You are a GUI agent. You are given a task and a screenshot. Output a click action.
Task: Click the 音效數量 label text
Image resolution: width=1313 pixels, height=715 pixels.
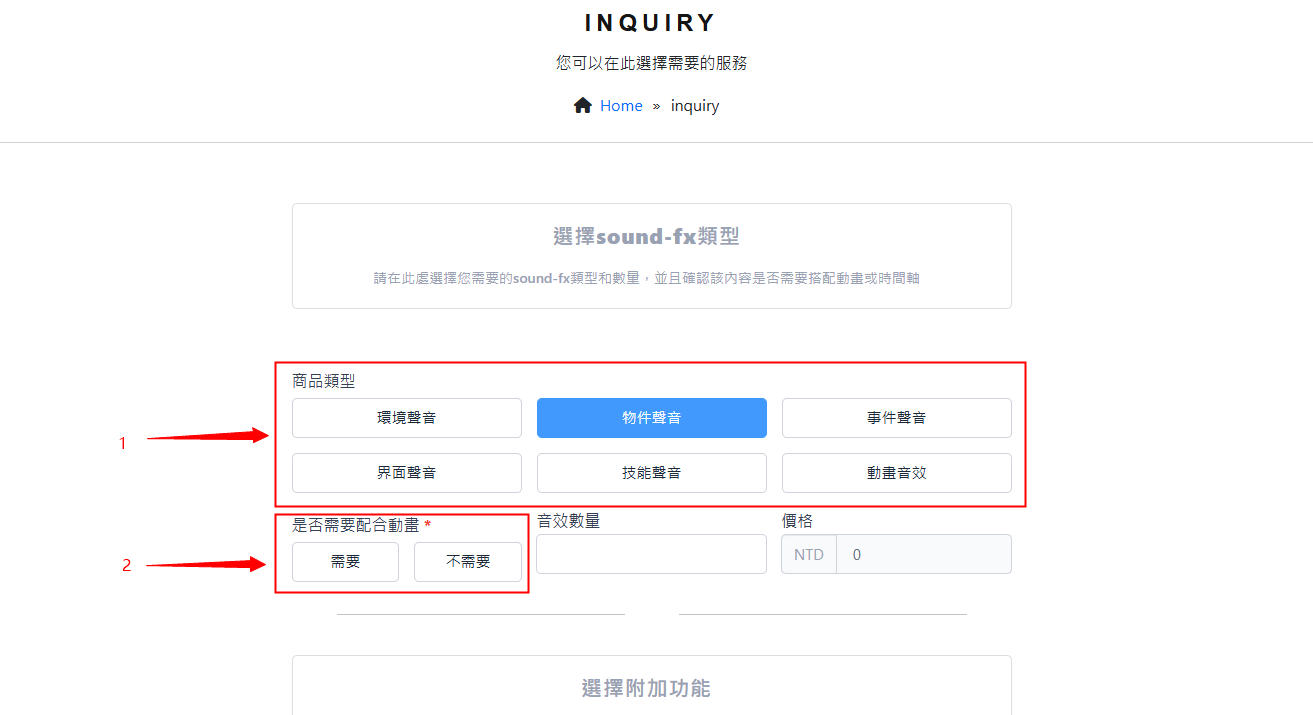[x=568, y=521]
